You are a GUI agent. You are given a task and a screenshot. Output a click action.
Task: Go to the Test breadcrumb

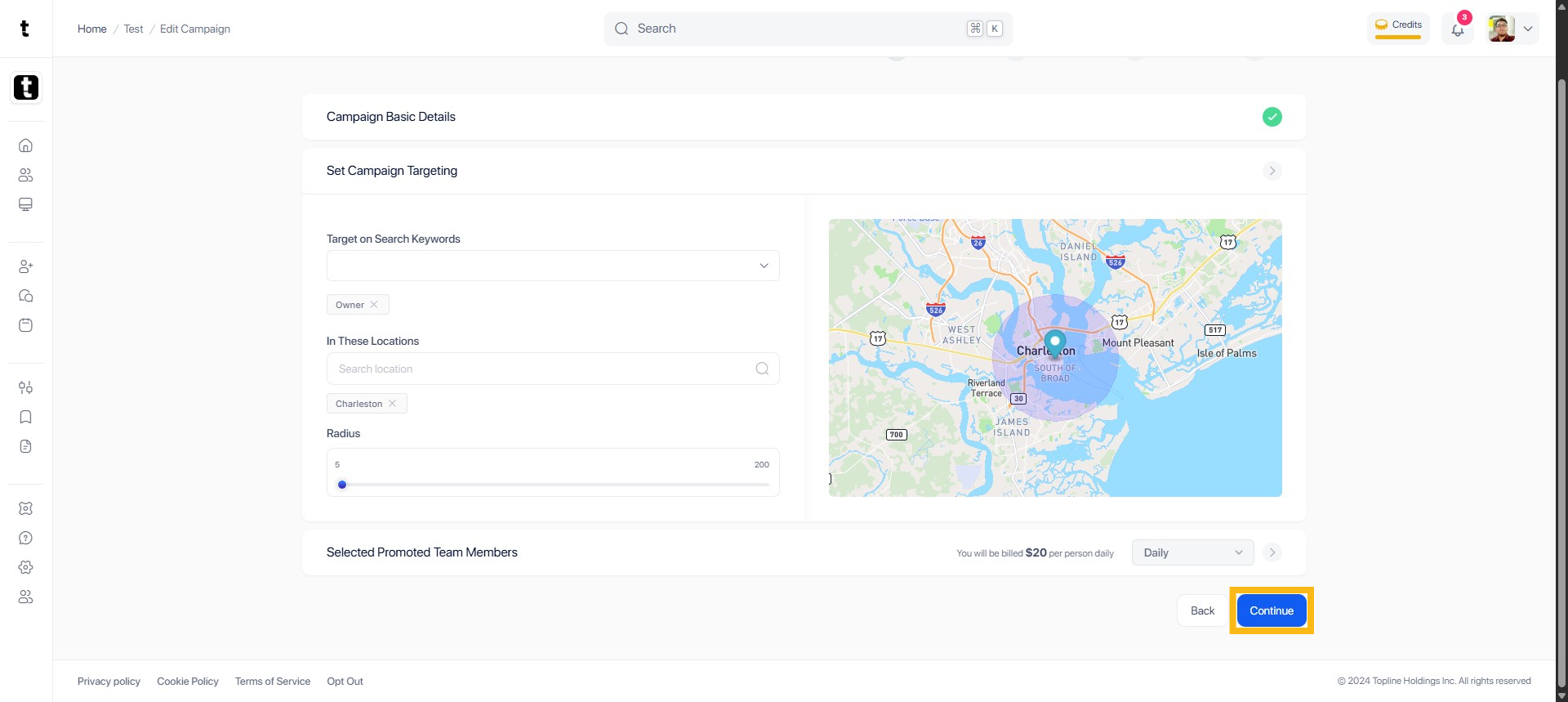pyautogui.click(x=133, y=29)
